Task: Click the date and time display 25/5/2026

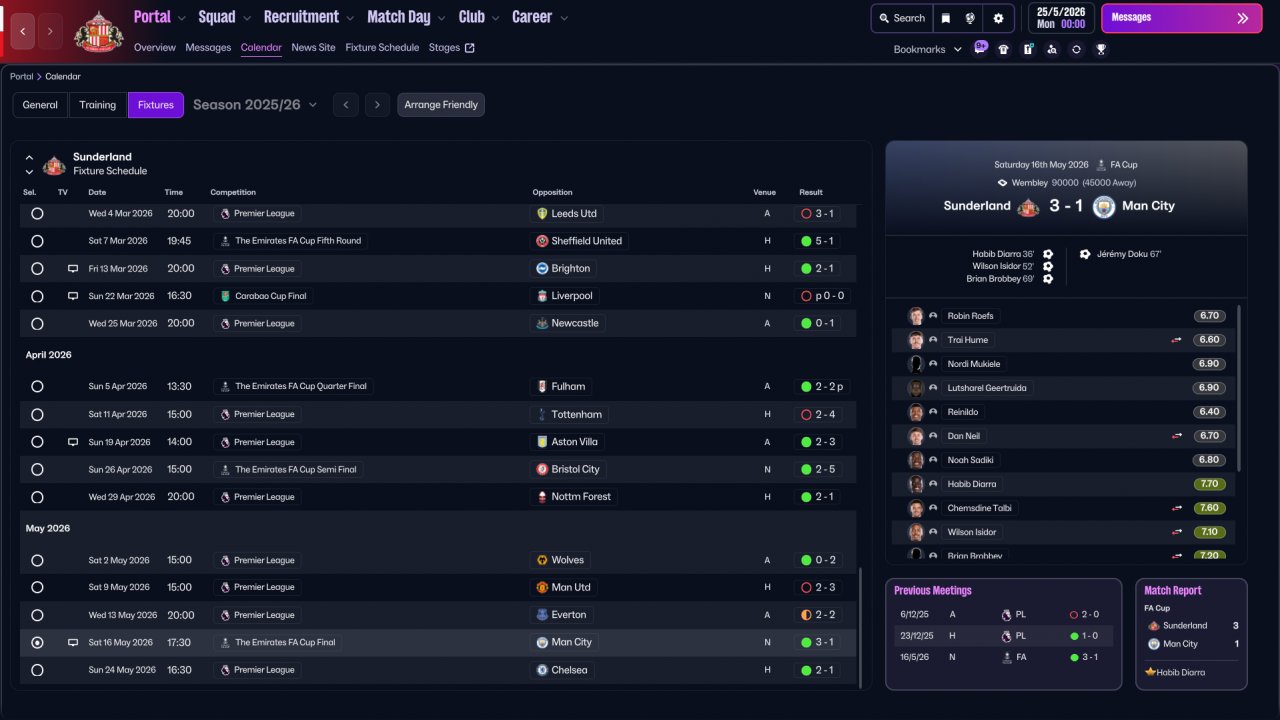Action: tap(1061, 18)
